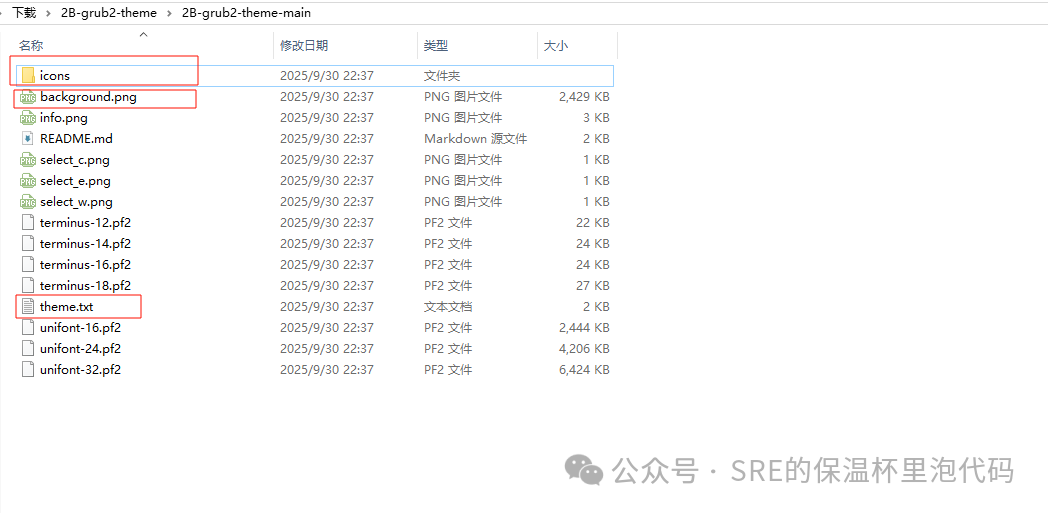
Task: Select the terminus-18.pf2 file name
Action: point(85,286)
